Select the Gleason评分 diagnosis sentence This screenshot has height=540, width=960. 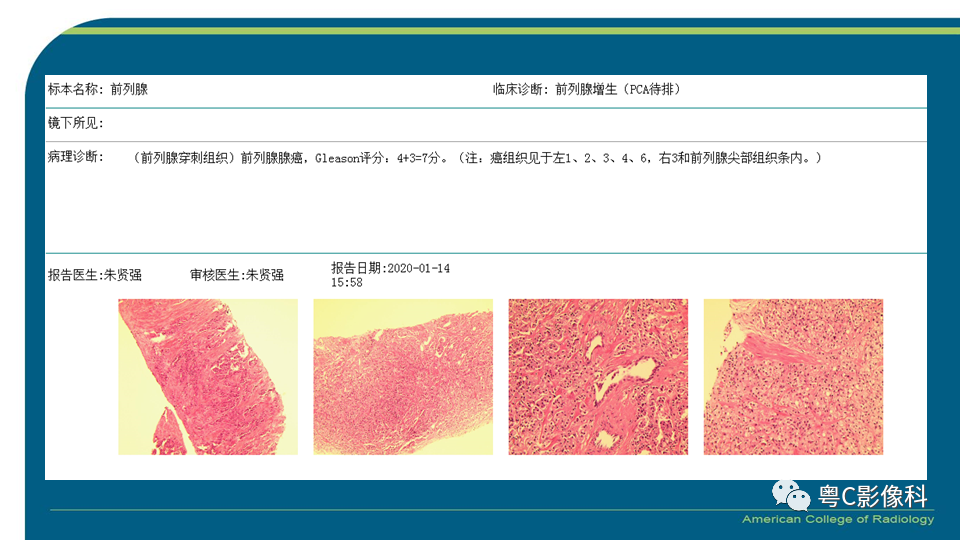[478, 158]
